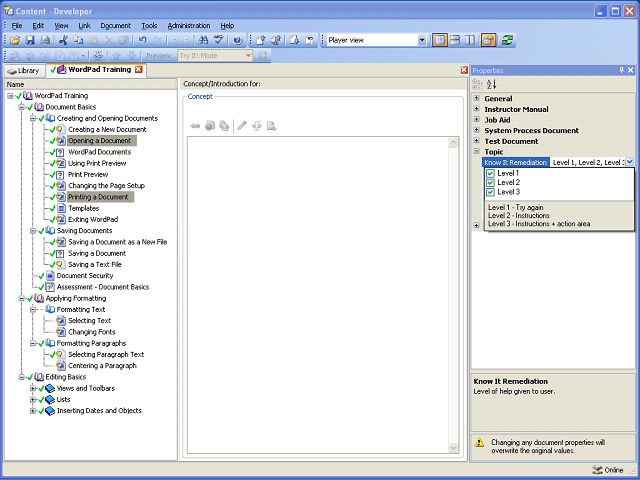Click the link icon in Concept pane

(196, 126)
